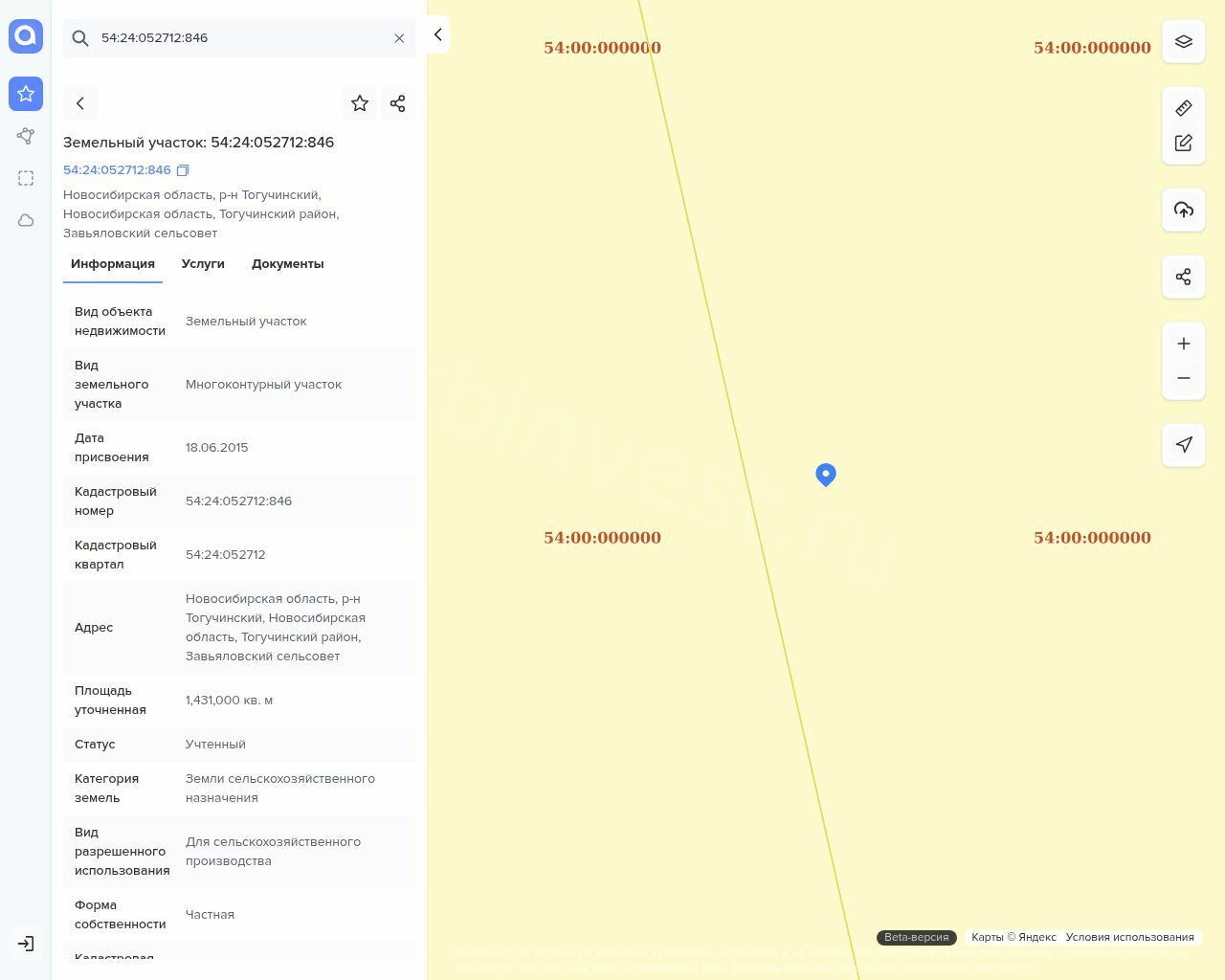1225x980 pixels.
Task: Share the map via right-side share button
Action: coord(1184,277)
